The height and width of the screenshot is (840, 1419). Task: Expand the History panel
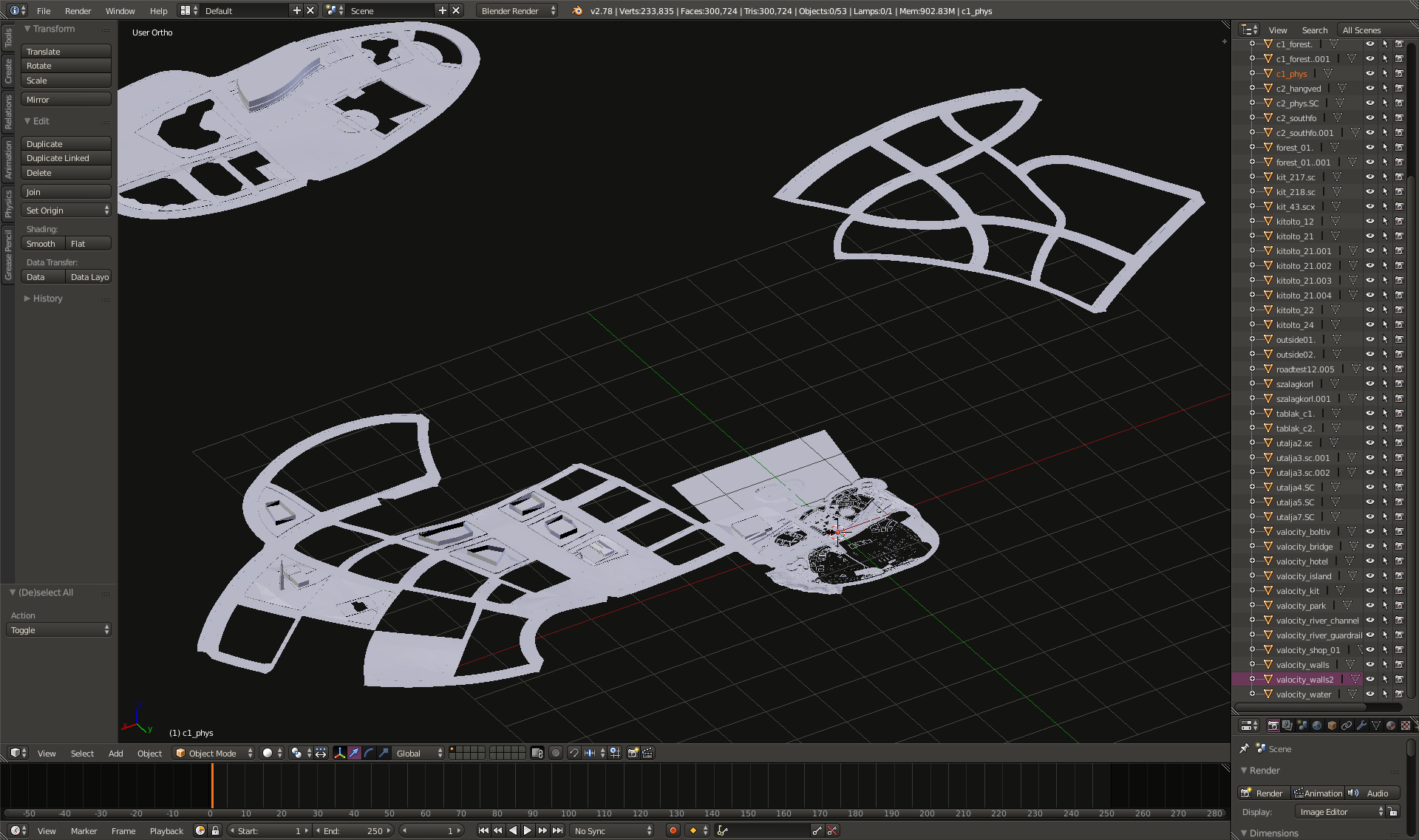[x=47, y=298]
